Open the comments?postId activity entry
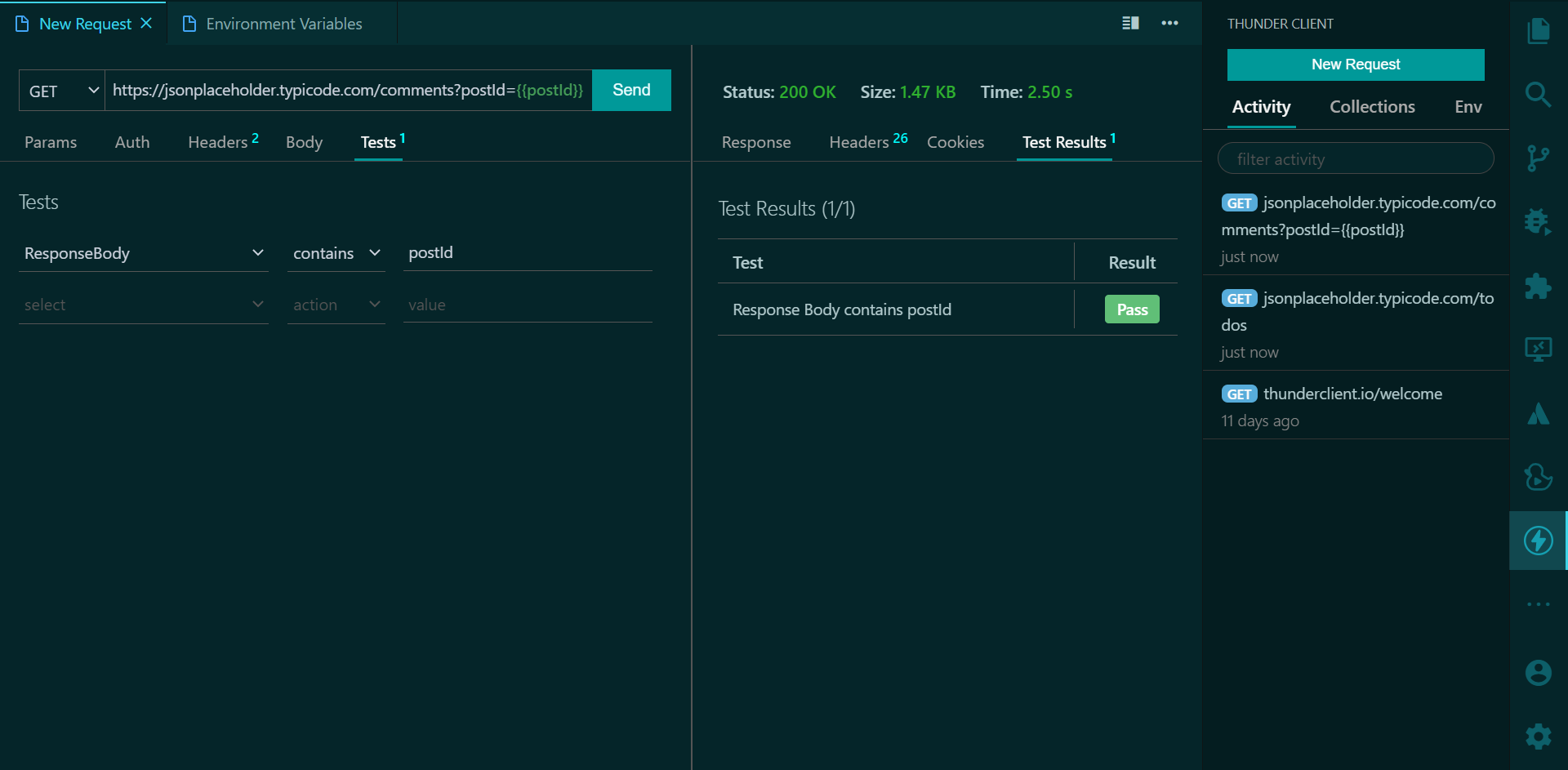The height and width of the screenshot is (770, 1568). (1356, 229)
